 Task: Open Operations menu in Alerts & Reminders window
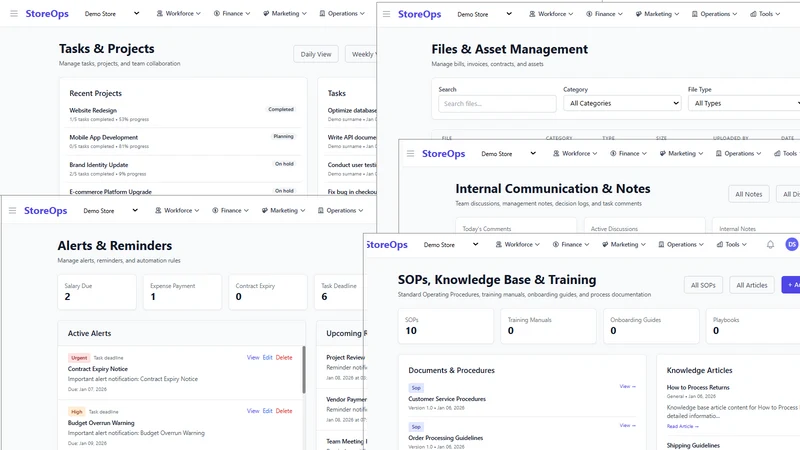340,211
